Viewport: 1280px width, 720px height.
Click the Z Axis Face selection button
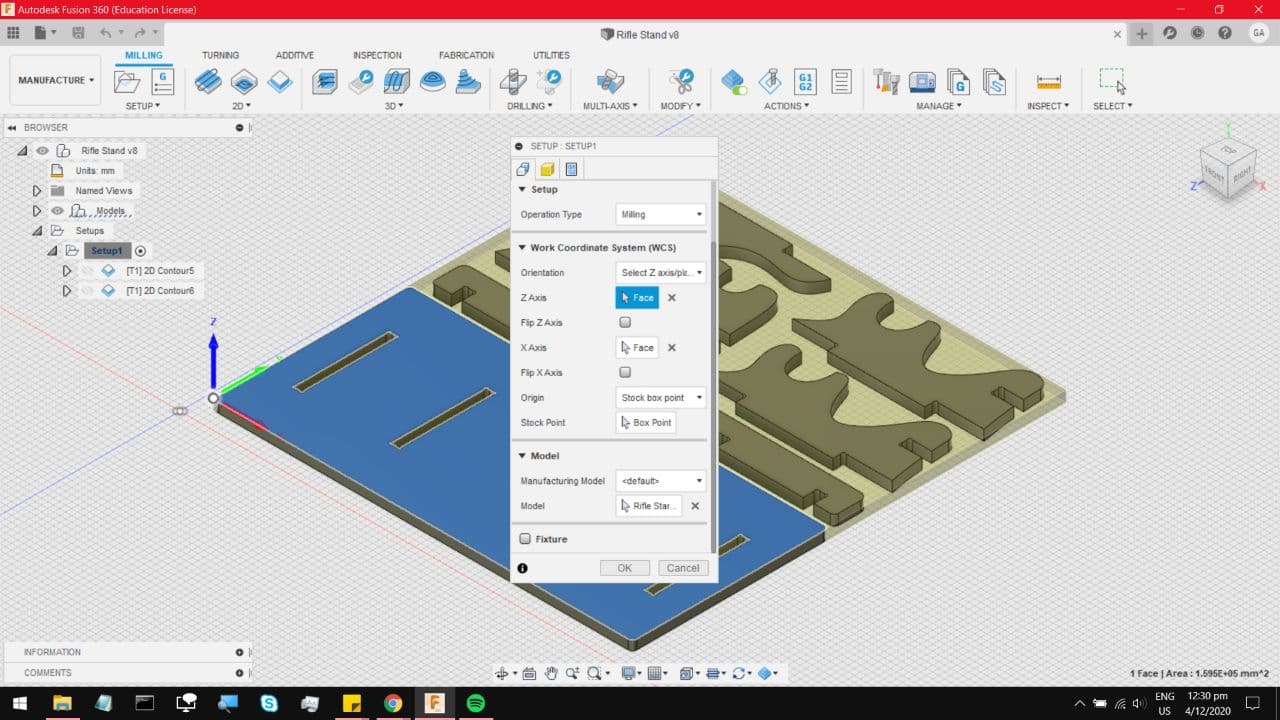637,297
